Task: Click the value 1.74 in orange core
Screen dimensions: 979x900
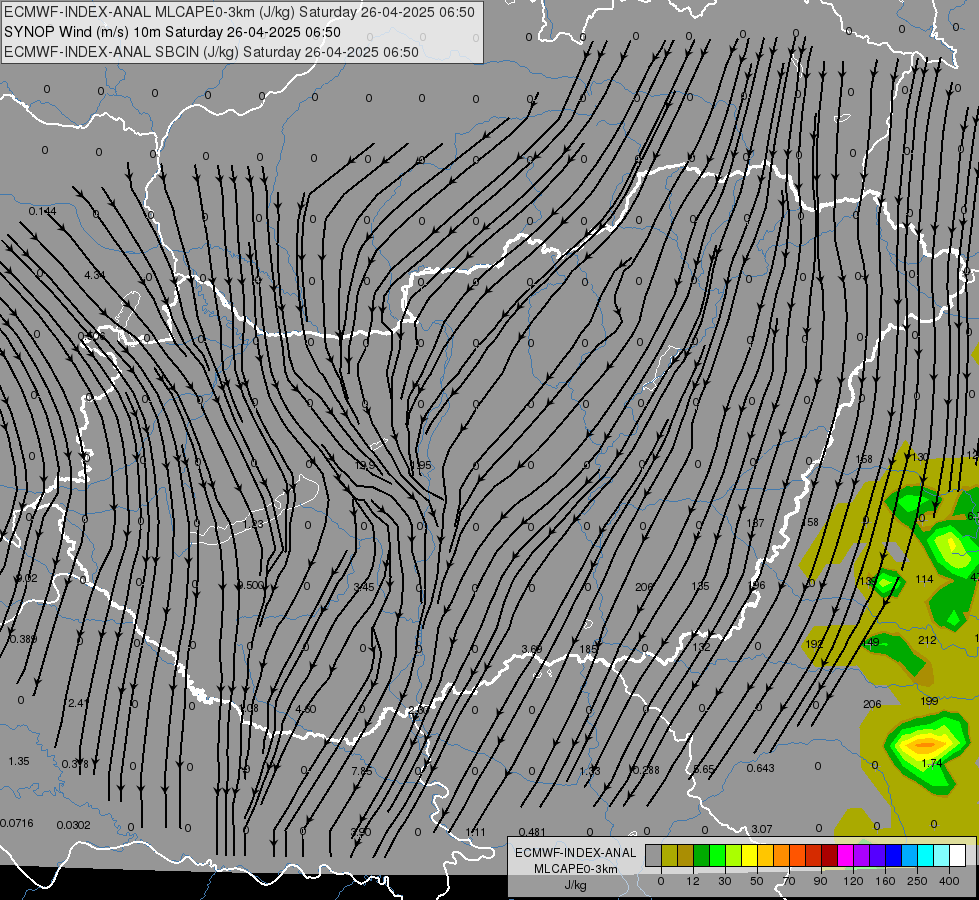Action: pos(932,763)
